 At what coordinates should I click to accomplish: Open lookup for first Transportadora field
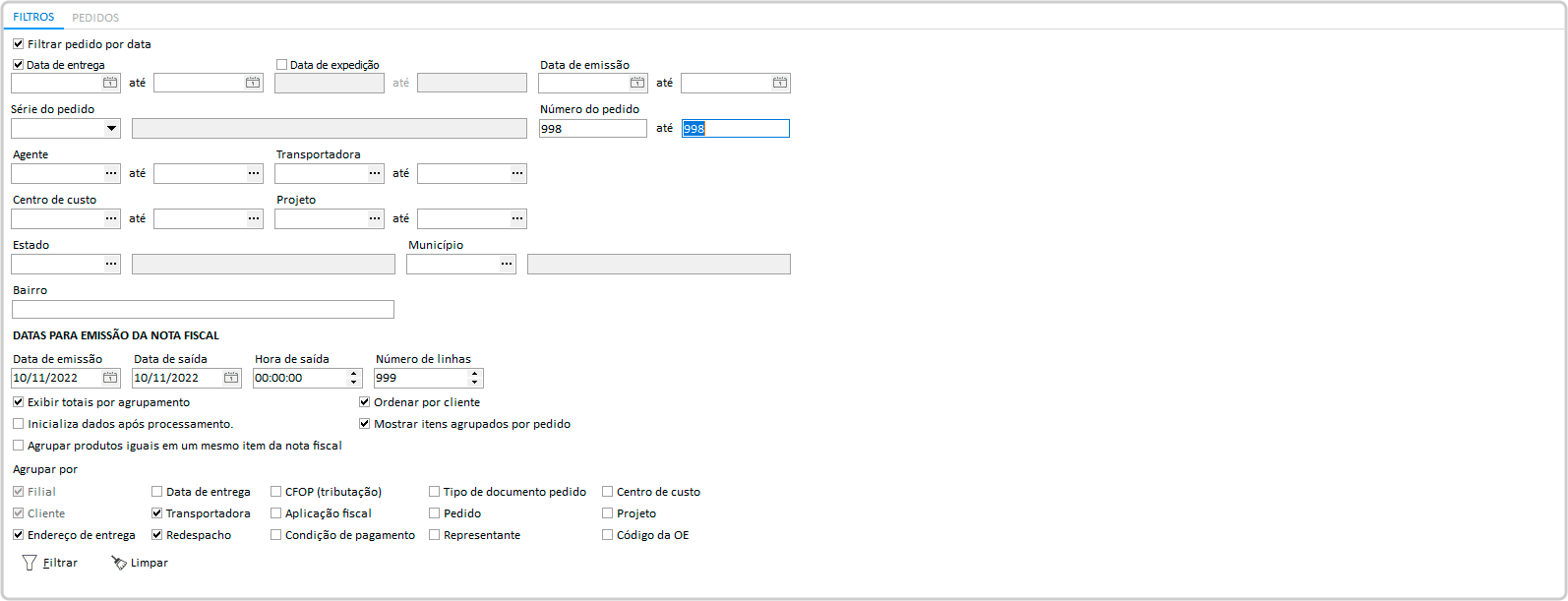pyautogui.click(x=375, y=174)
